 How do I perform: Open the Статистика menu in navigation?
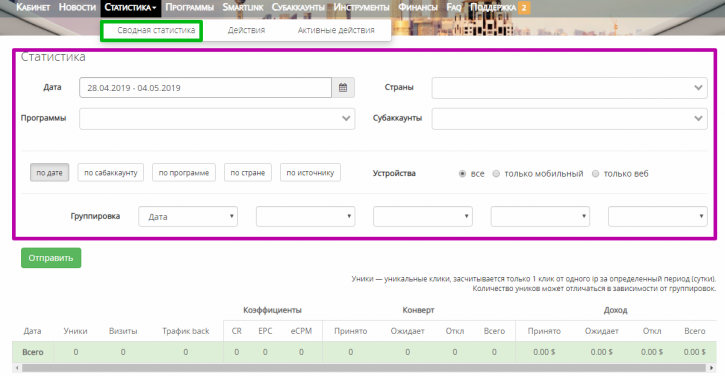130,8
